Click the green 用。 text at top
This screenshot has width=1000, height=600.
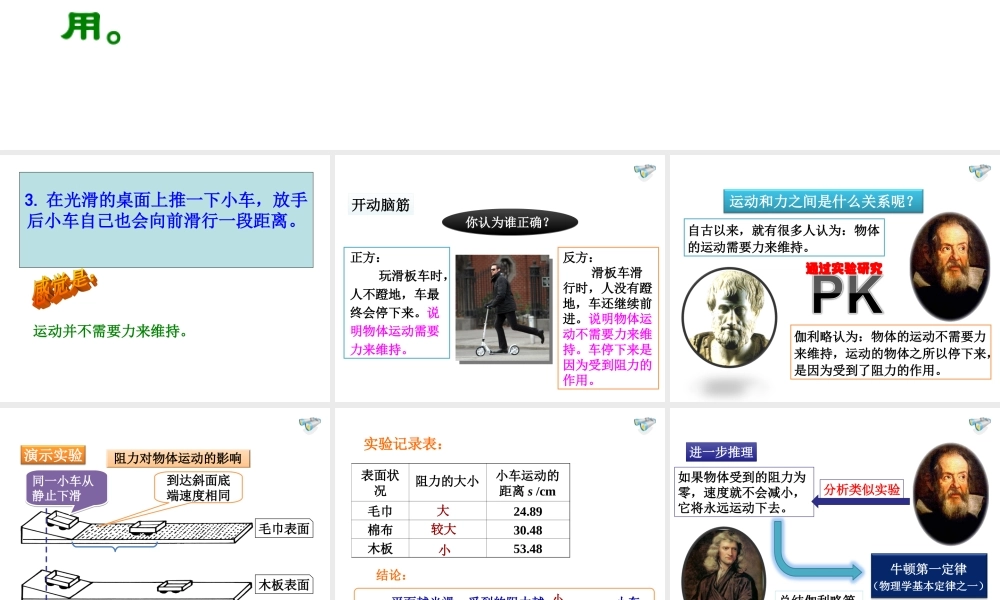[91, 28]
